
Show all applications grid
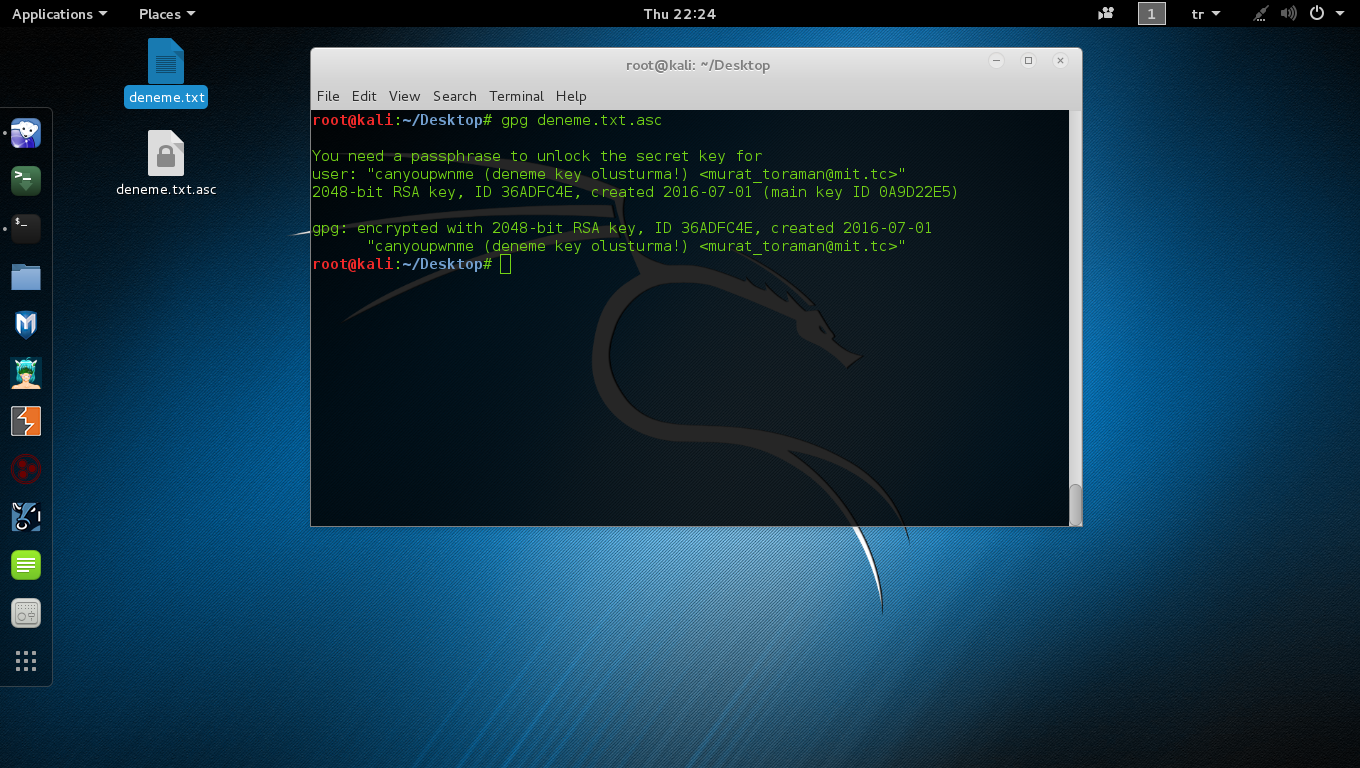click(x=26, y=661)
